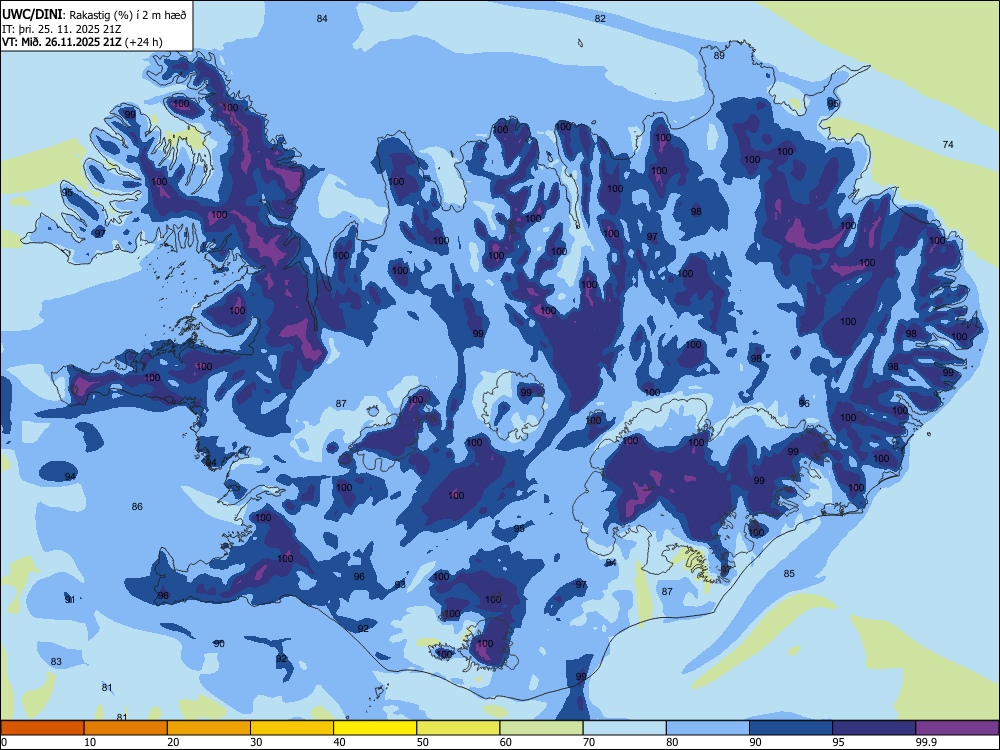Image resolution: width=1000 pixels, height=750 pixels.
Task: Click the legend label '50'
Action: click(x=423, y=742)
